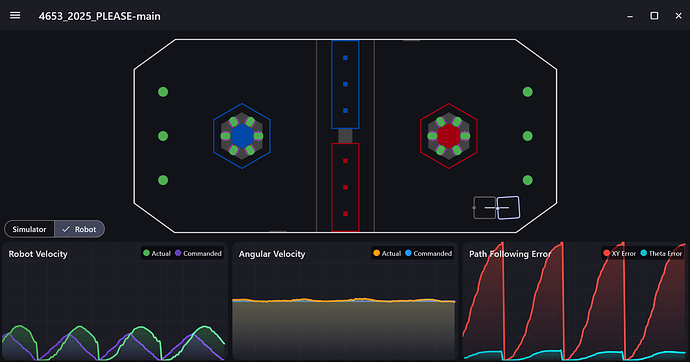Select the highlighted robot outline on field

click(x=508, y=208)
